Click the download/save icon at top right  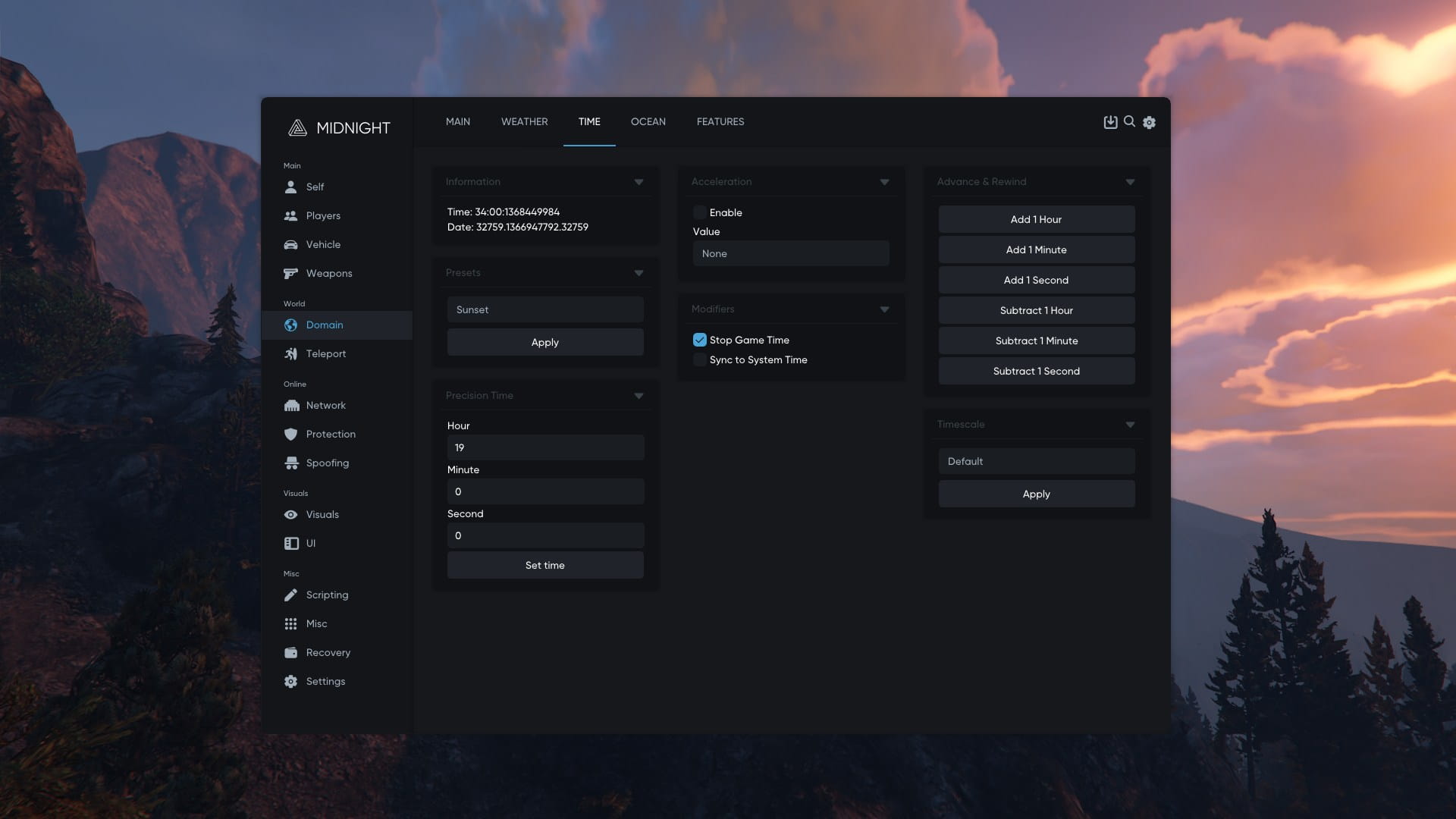coord(1110,122)
